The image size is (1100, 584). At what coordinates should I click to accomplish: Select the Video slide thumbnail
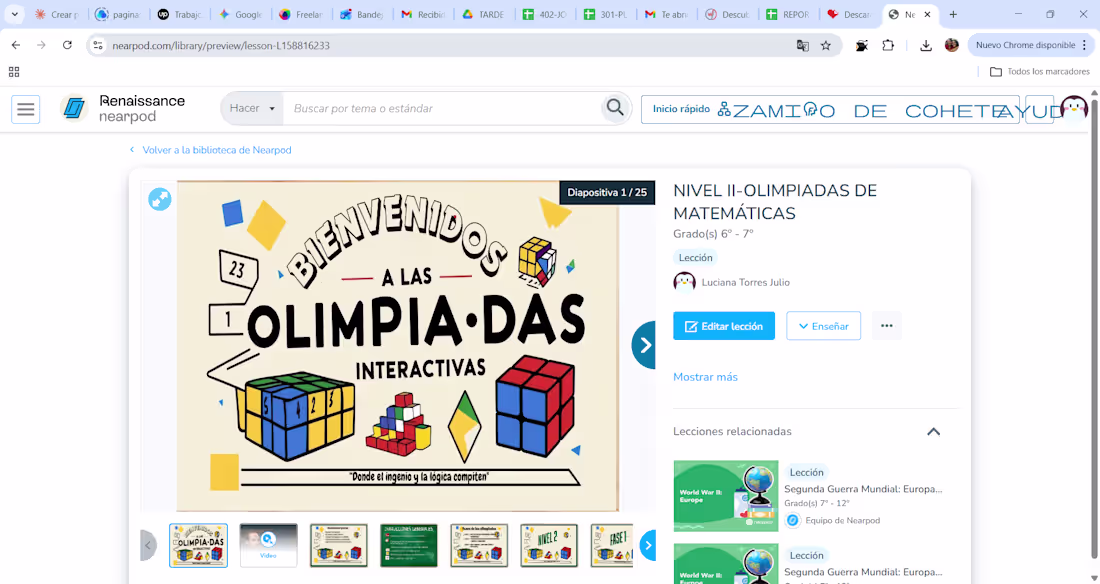pyautogui.click(x=269, y=545)
